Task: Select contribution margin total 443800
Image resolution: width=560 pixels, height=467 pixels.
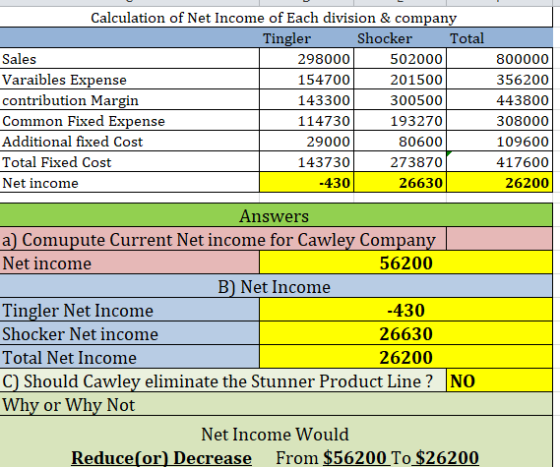Action: pos(499,100)
